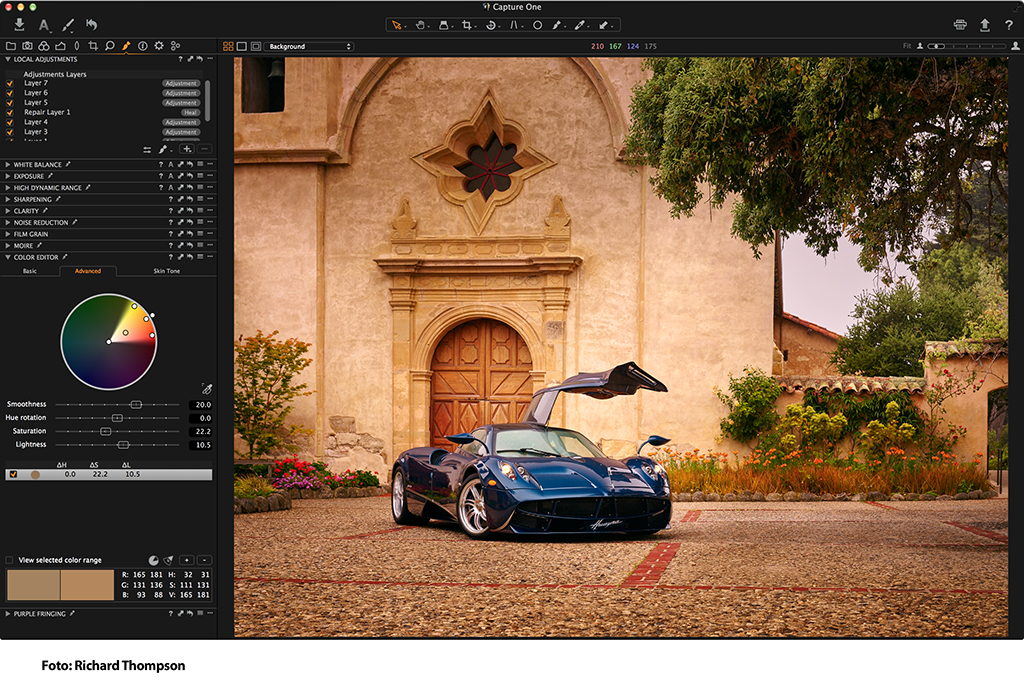Switch to the Basic color editor tab
This screenshot has height=692, width=1024.
[x=30, y=271]
